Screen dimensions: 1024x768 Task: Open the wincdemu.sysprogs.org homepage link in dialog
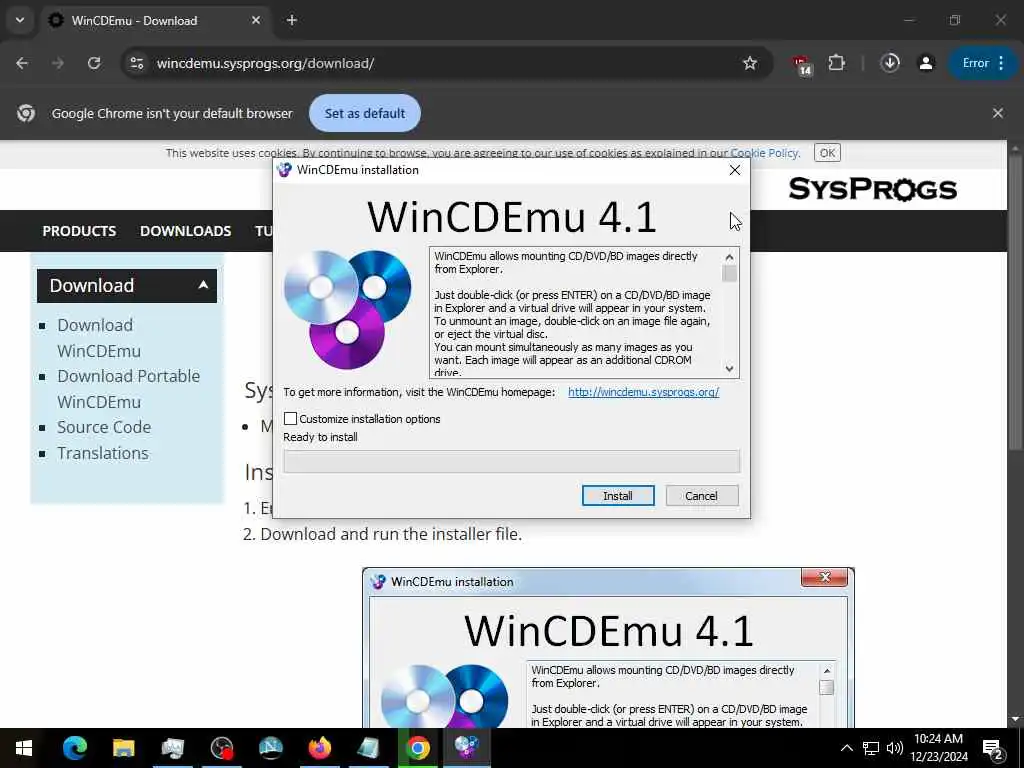[643, 392]
